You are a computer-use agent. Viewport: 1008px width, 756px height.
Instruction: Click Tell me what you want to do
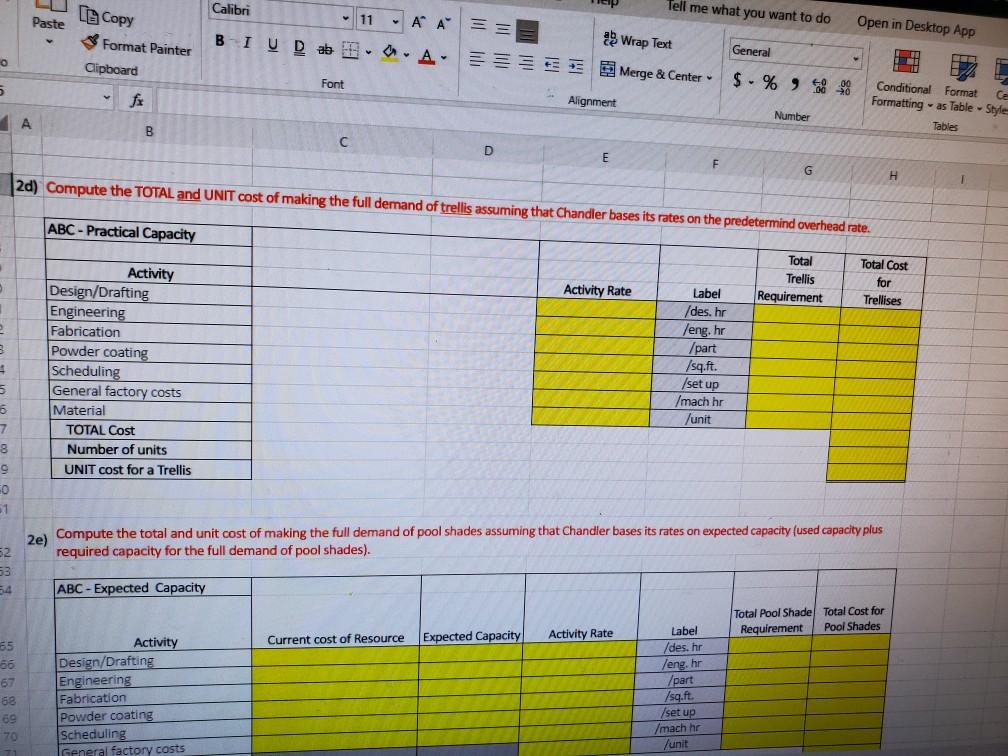(x=748, y=12)
